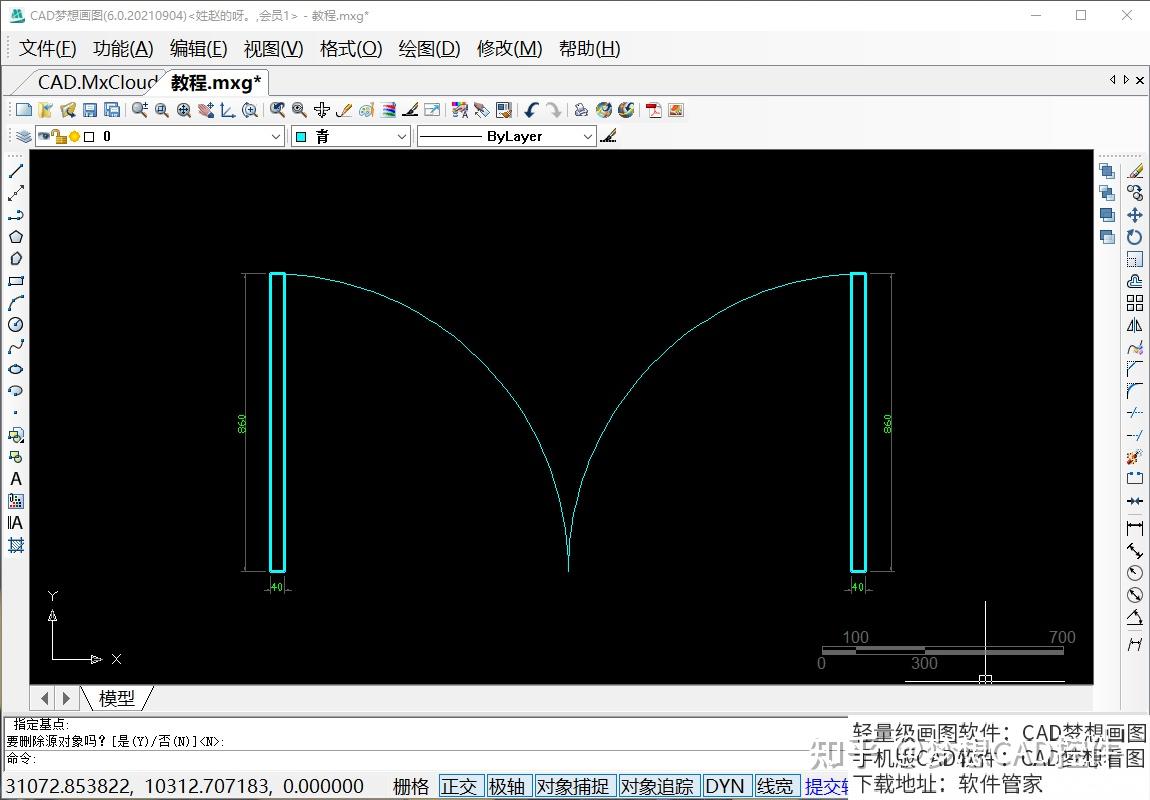Switch to the 教程.mxg* tab
This screenshot has width=1150, height=800.
(x=216, y=82)
